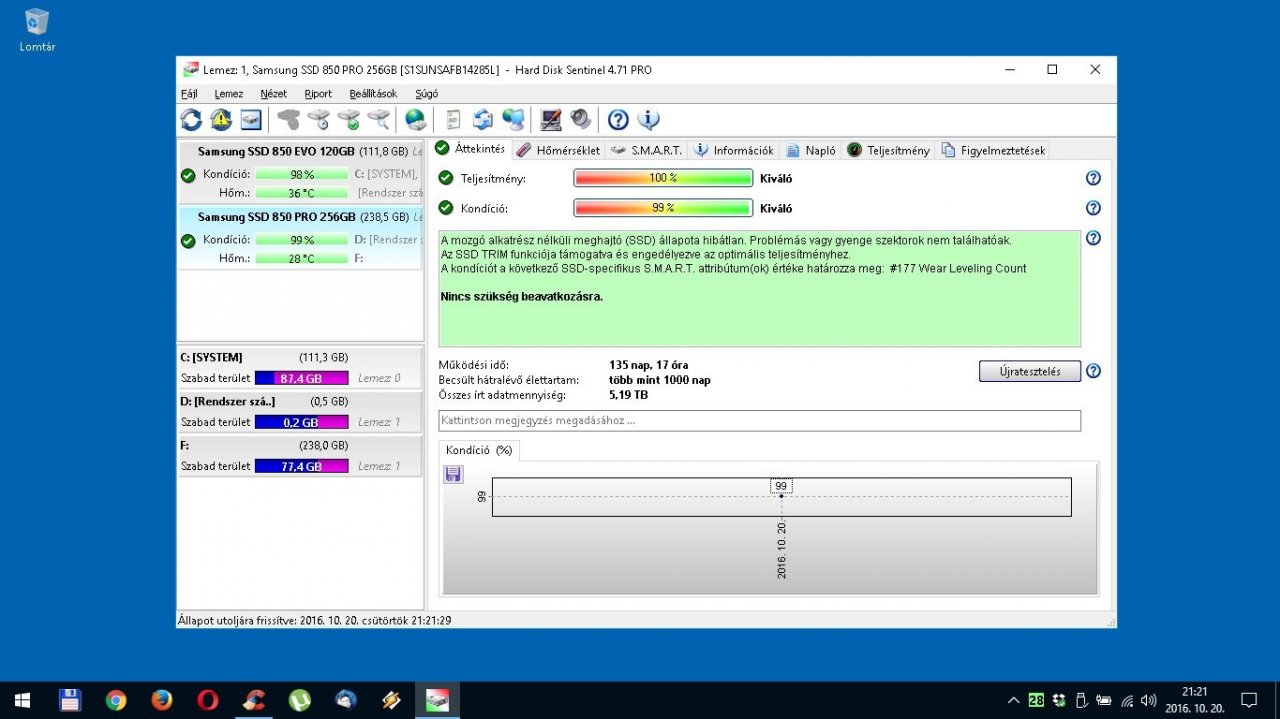Click the PRO disk 28 °C temperature bar

point(302,258)
